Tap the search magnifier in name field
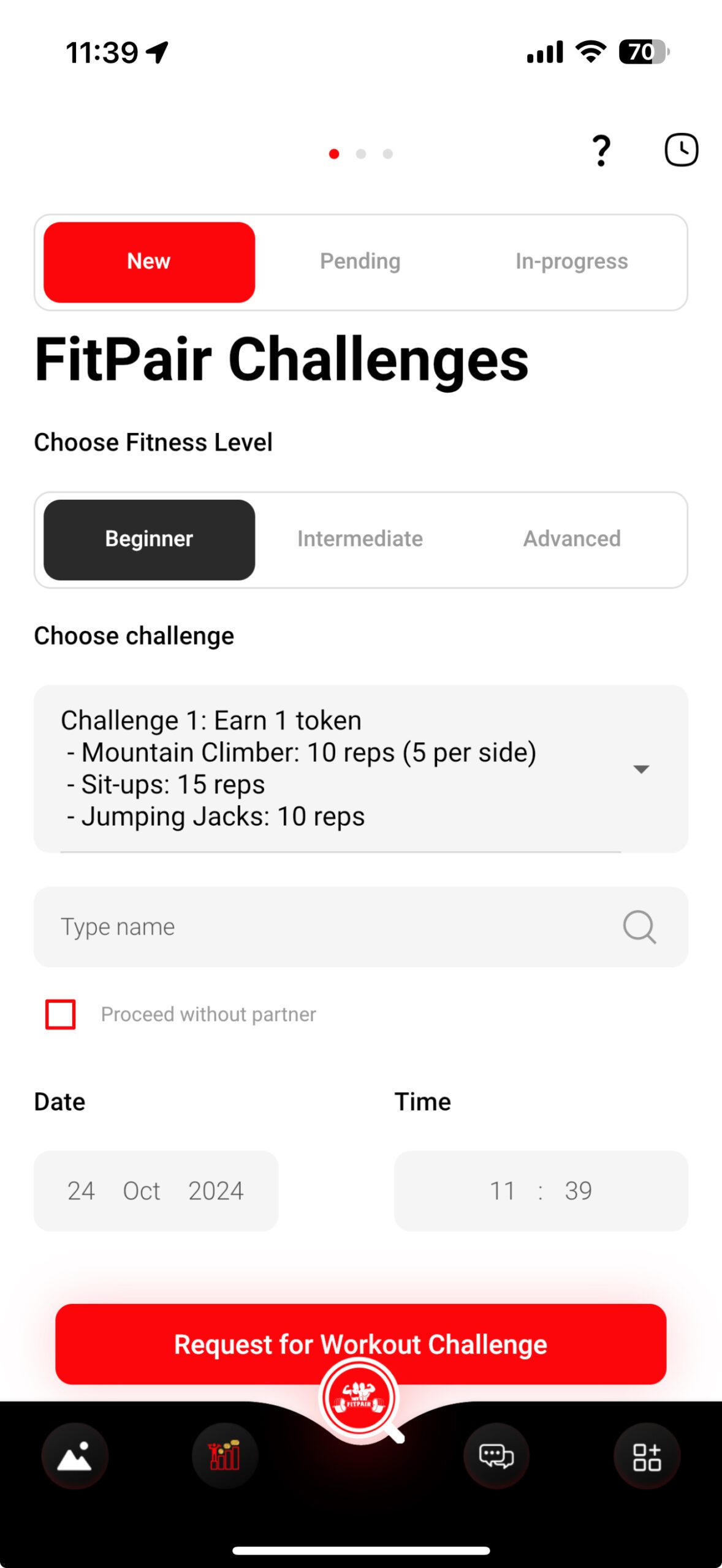 pyautogui.click(x=639, y=927)
